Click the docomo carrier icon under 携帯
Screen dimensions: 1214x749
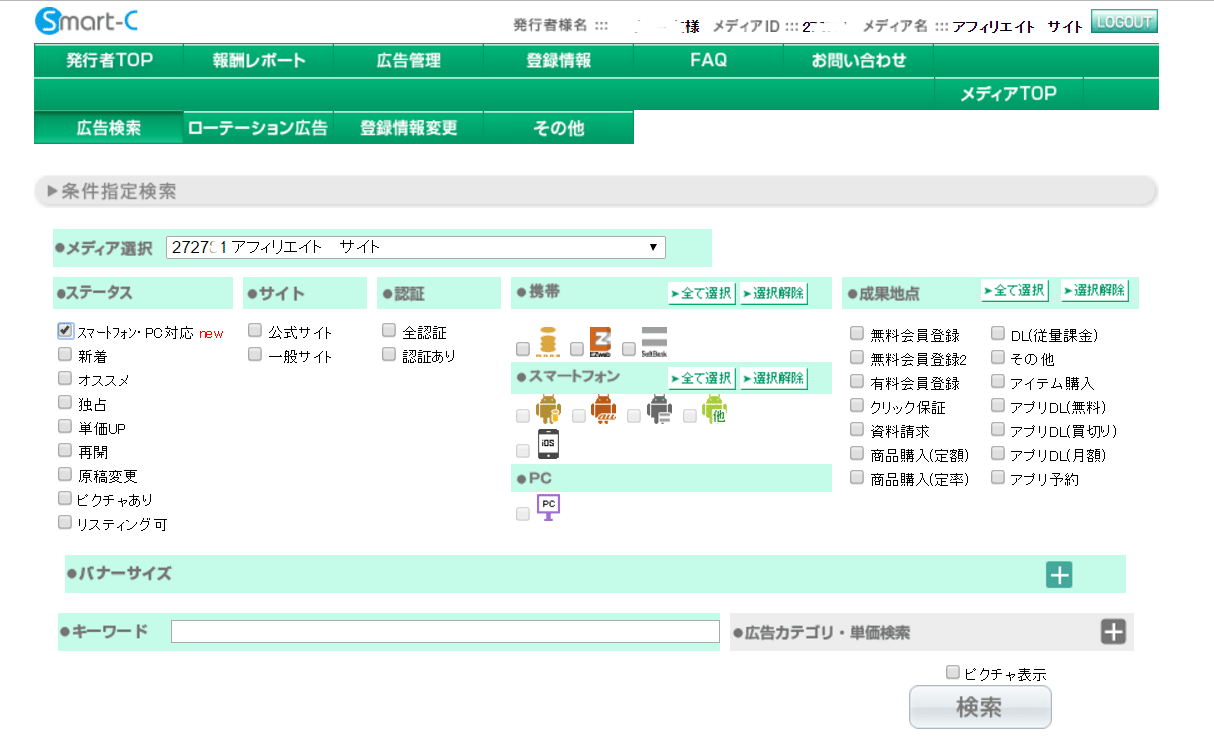(547, 341)
